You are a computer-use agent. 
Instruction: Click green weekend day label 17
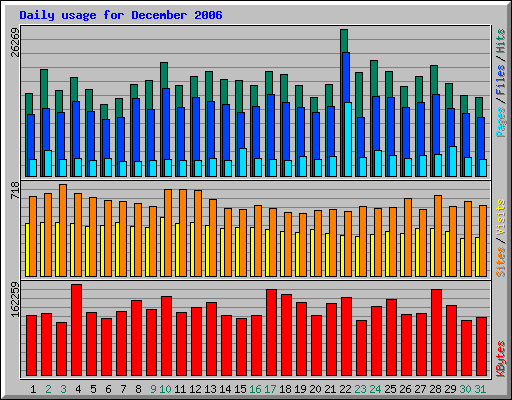click(x=270, y=389)
